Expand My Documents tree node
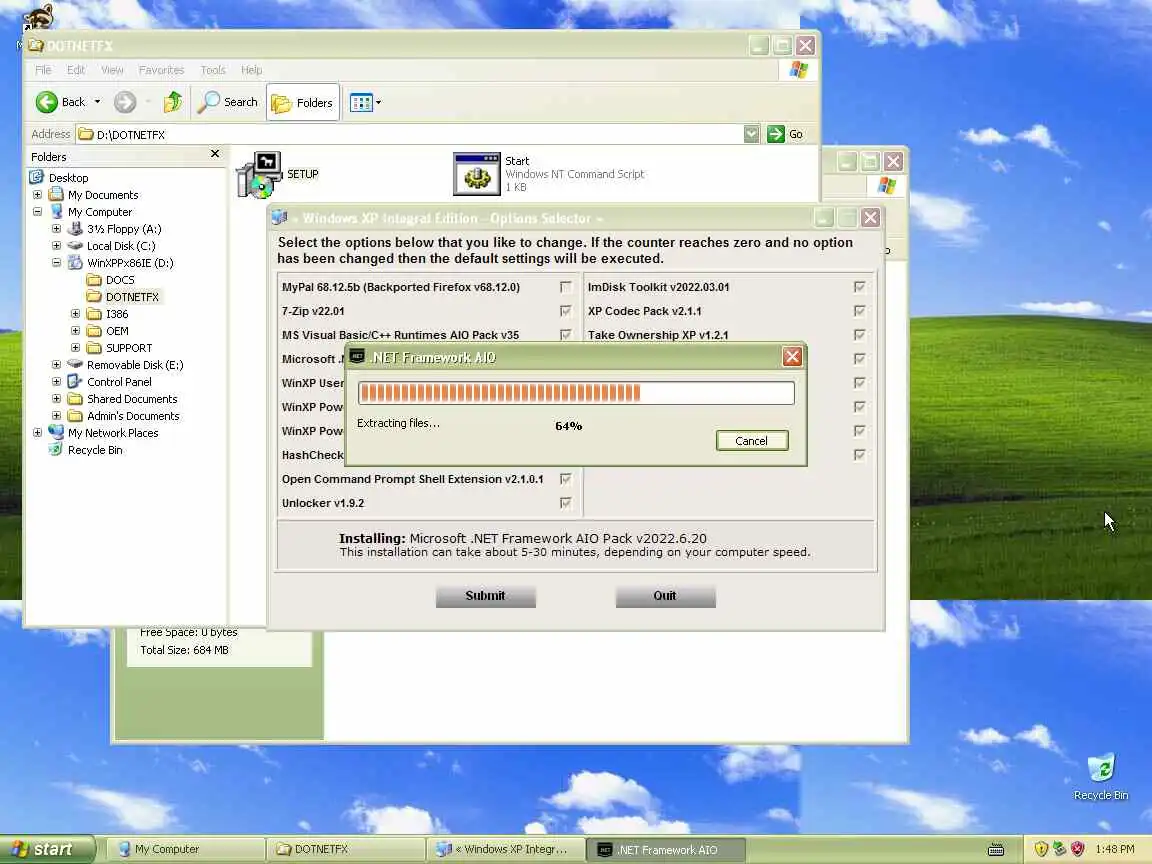The height and width of the screenshot is (864, 1152). point(37,195)
